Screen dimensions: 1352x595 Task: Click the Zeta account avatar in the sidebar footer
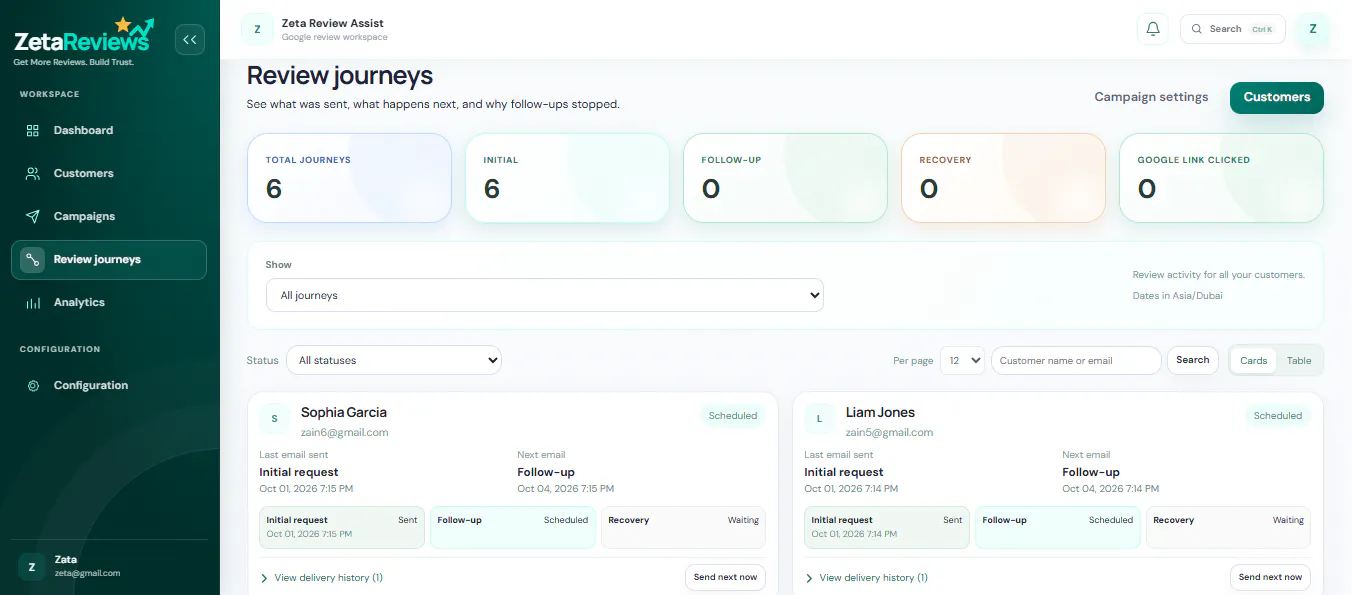point(32,567)
